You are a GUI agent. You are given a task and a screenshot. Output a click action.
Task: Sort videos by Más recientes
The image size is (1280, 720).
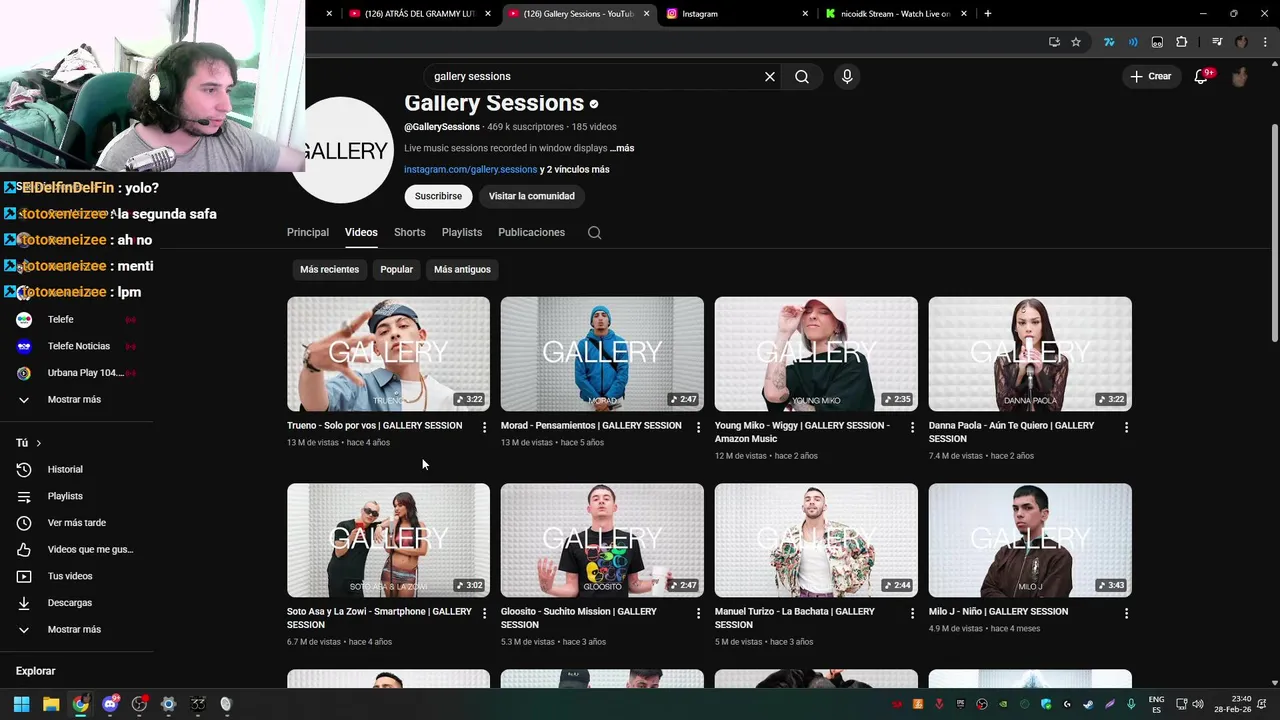(x=329, y=269)
